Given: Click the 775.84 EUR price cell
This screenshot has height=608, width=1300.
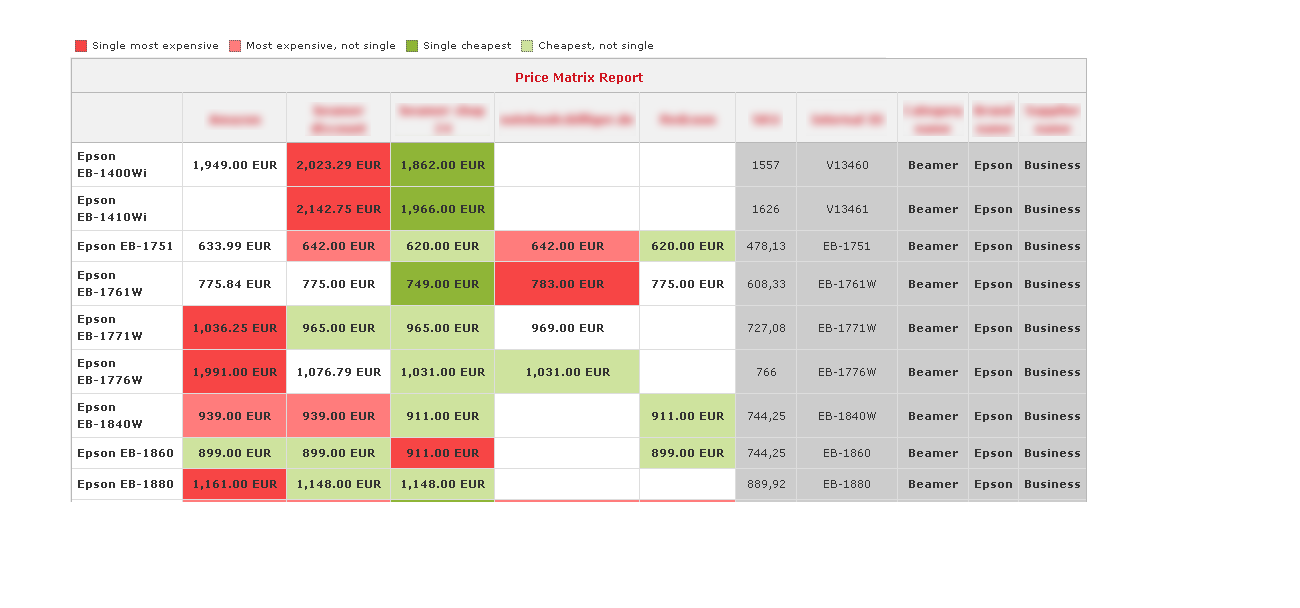Looking at the screenshot, I should click(235, 284).
